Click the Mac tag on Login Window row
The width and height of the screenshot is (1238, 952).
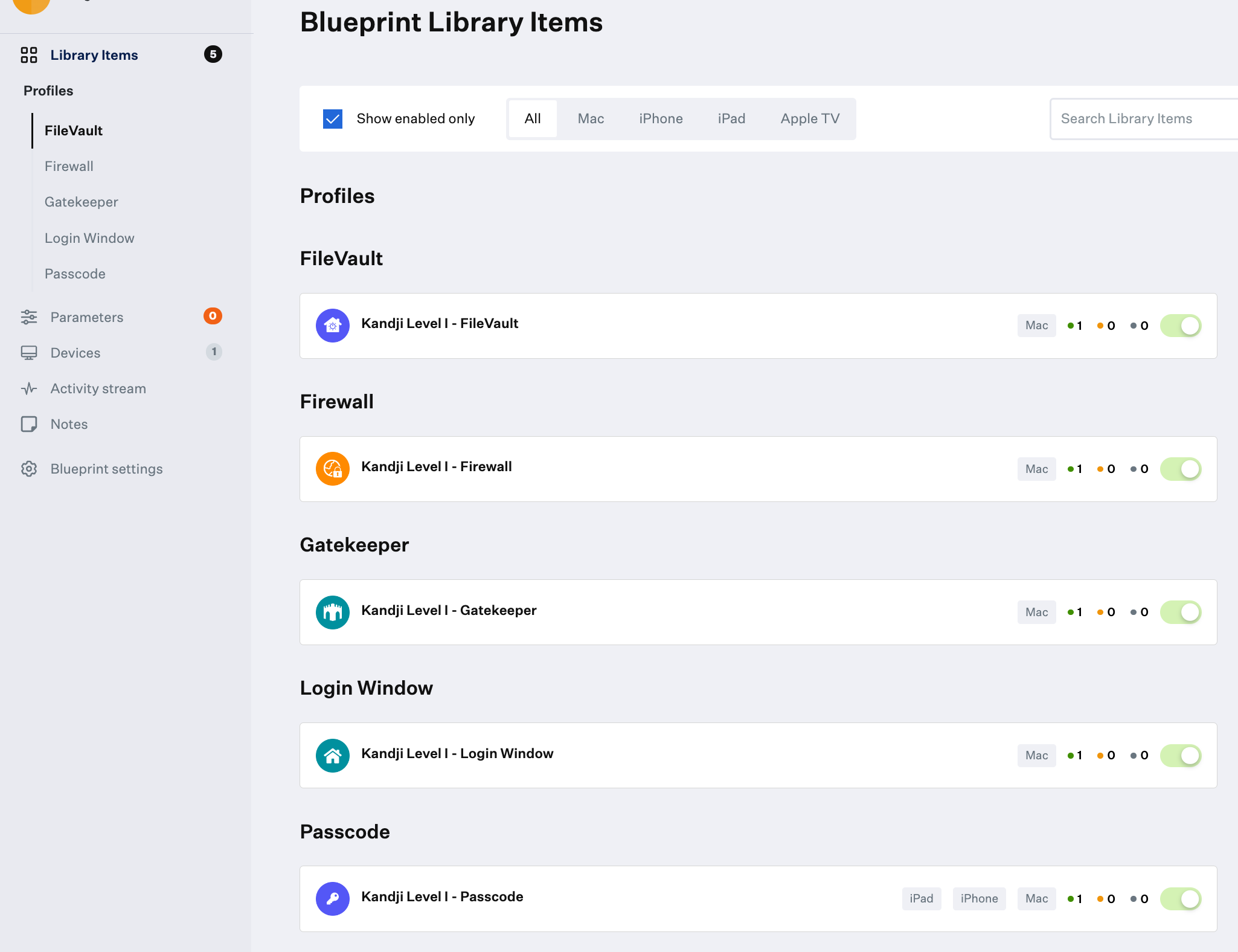coord(1036,756)
